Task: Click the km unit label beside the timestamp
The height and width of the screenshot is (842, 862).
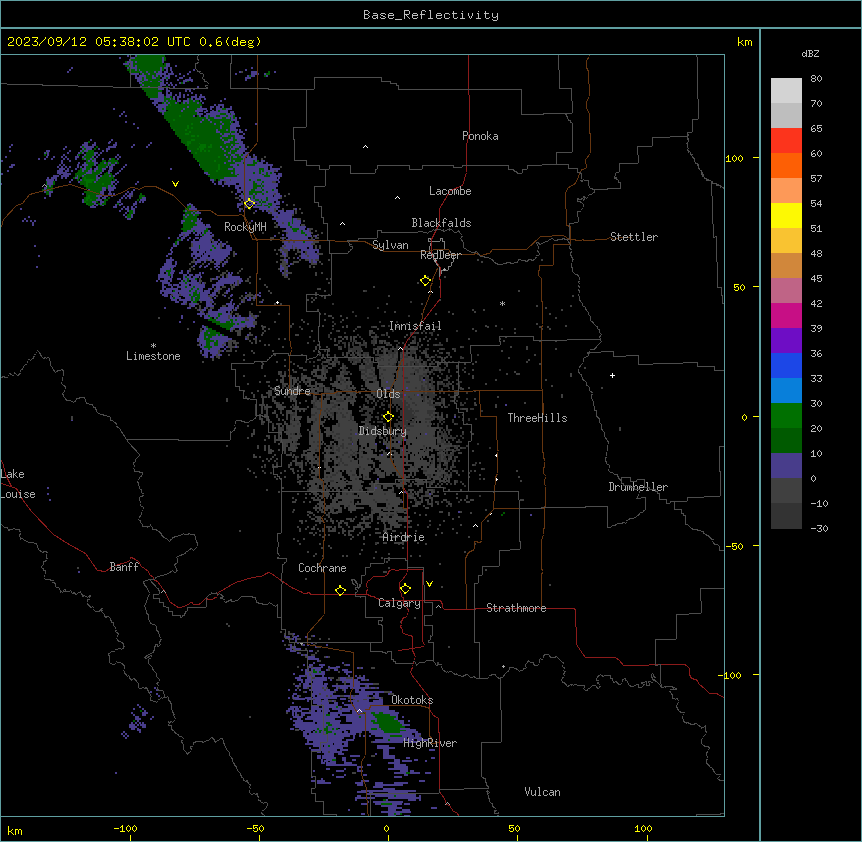Action: point(744,42)
